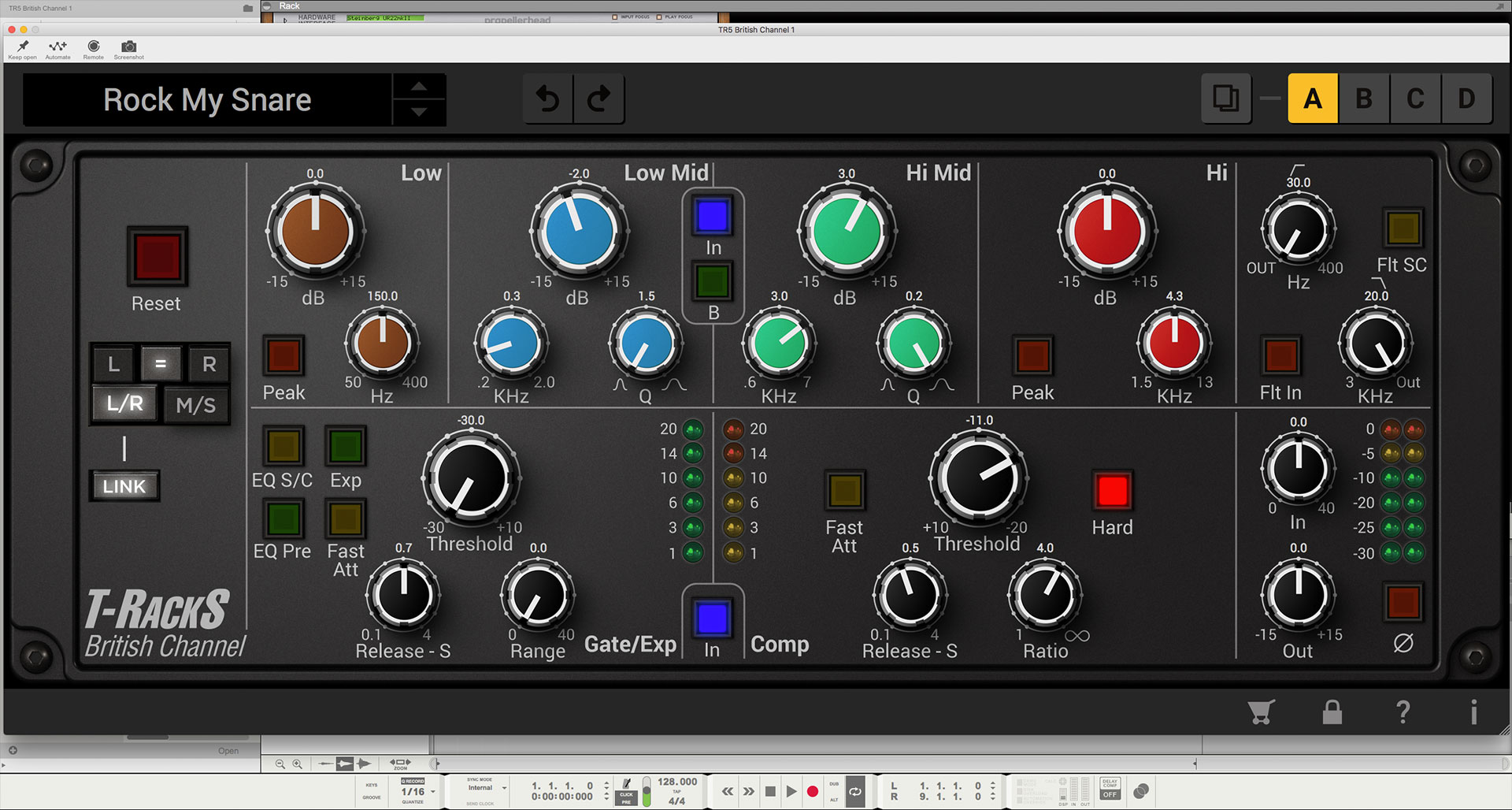Click the LINK button

124,486
